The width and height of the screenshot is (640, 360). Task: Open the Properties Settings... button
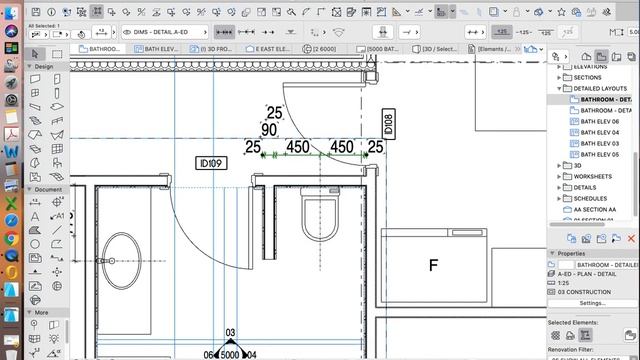click(592, 303)
